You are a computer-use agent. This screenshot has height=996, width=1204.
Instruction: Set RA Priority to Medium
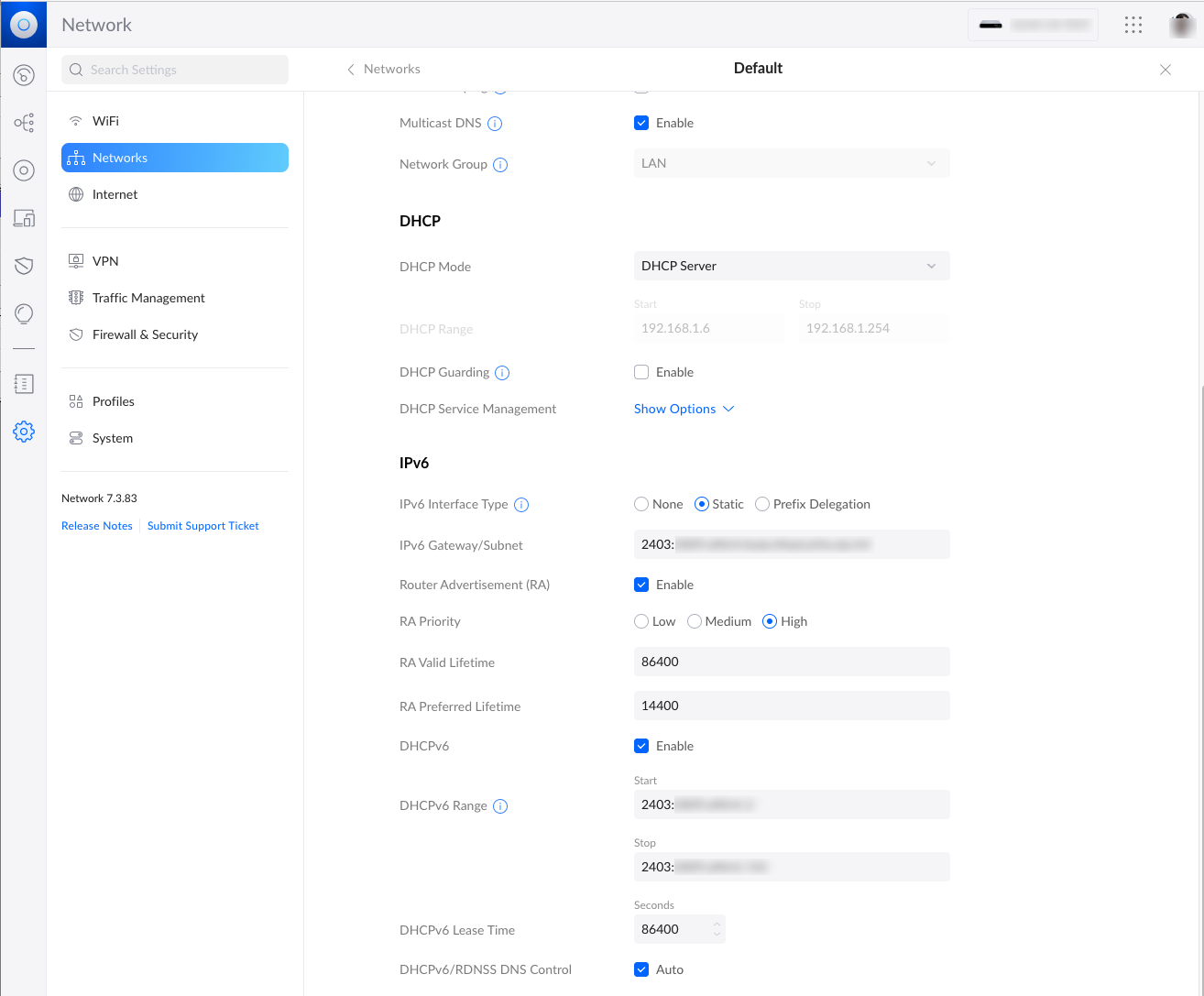click(695, 621)
